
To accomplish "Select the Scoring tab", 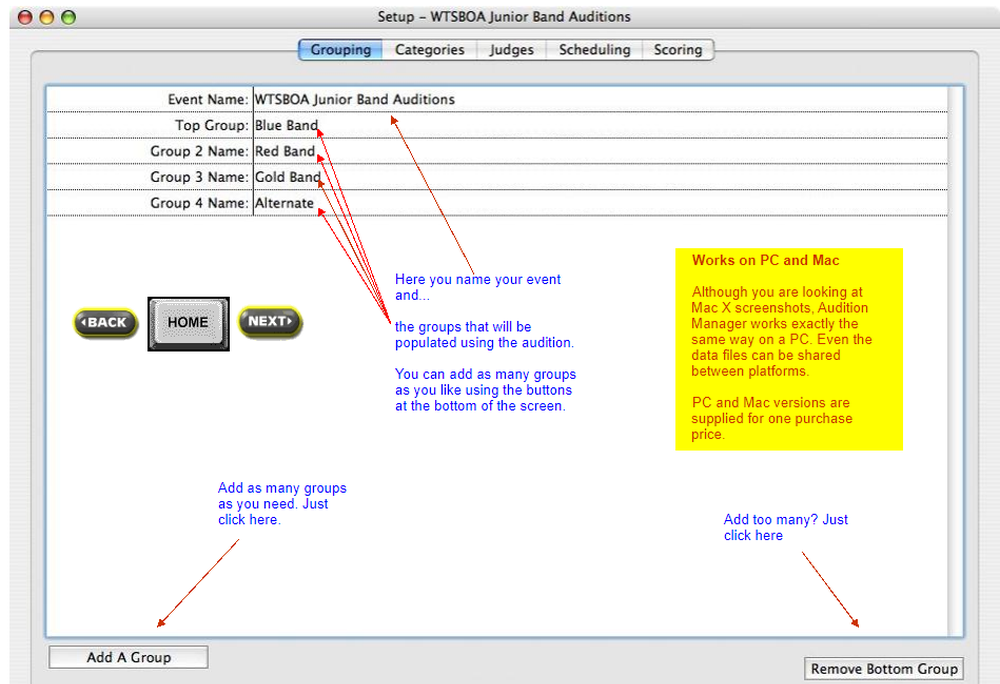I will click(677, 49).
